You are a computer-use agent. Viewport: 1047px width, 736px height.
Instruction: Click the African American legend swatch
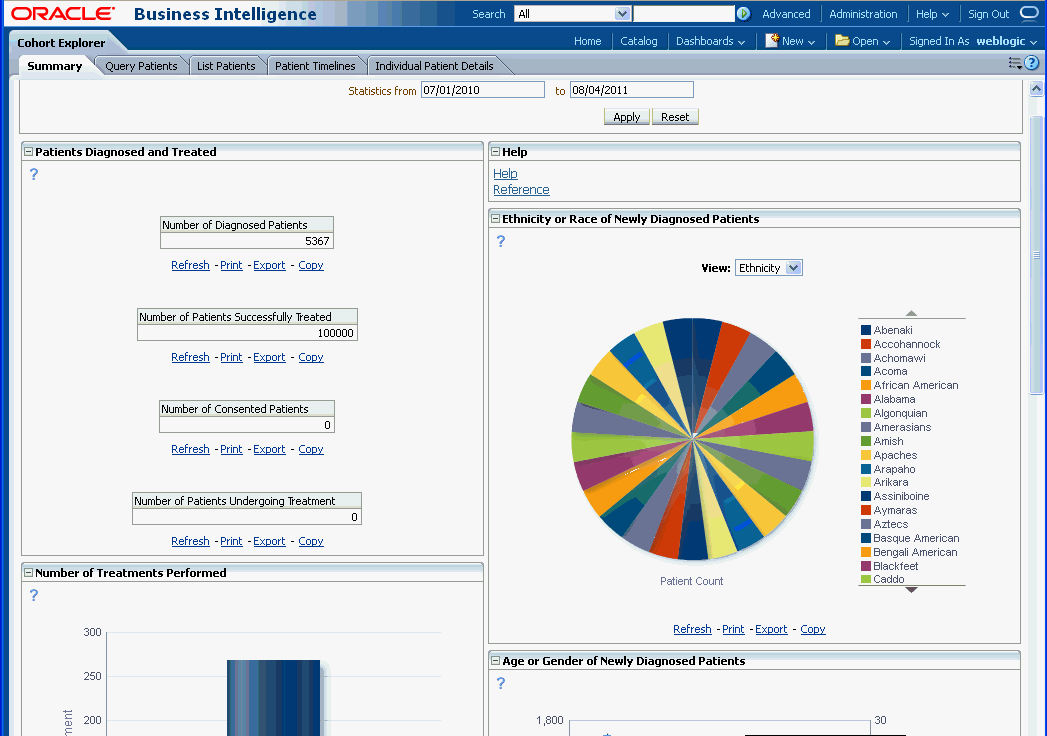866,385
